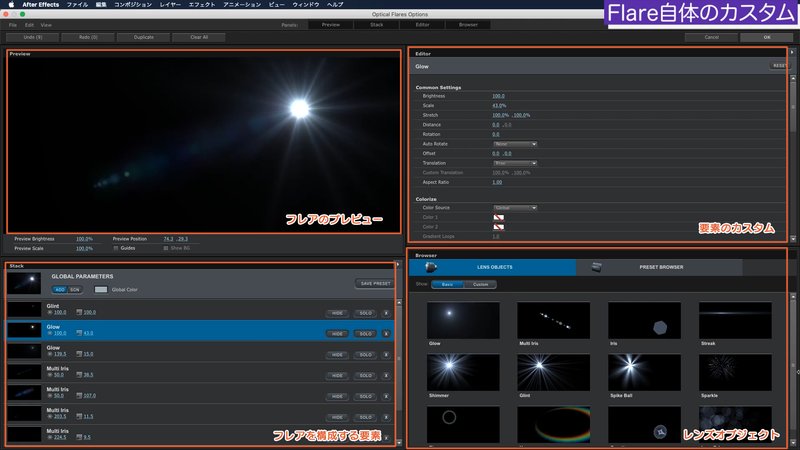Click the folder icon on Preset Browser tab

[596, 267]
